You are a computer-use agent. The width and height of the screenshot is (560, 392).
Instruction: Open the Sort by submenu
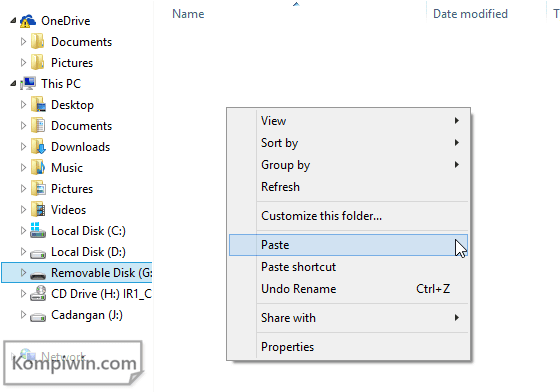348,143
